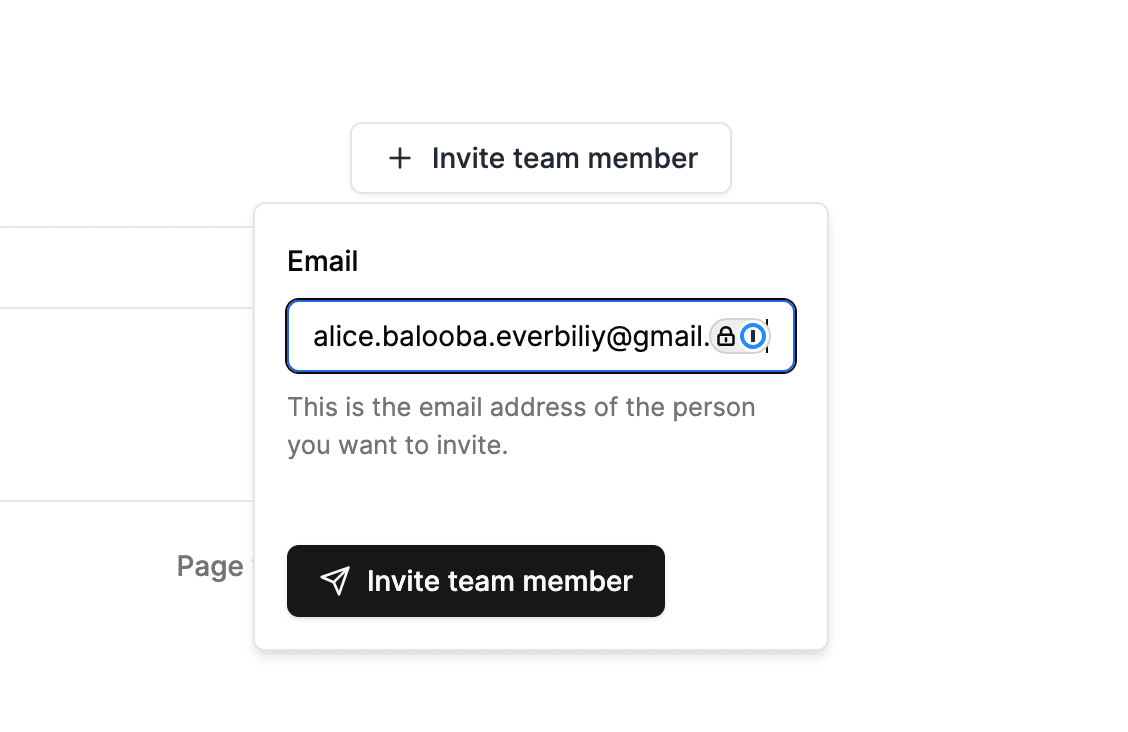The height and width of the screenshot is (732, 1128).
Task: Click the partially hidden Page text
Action: click(x=210, y=566)
